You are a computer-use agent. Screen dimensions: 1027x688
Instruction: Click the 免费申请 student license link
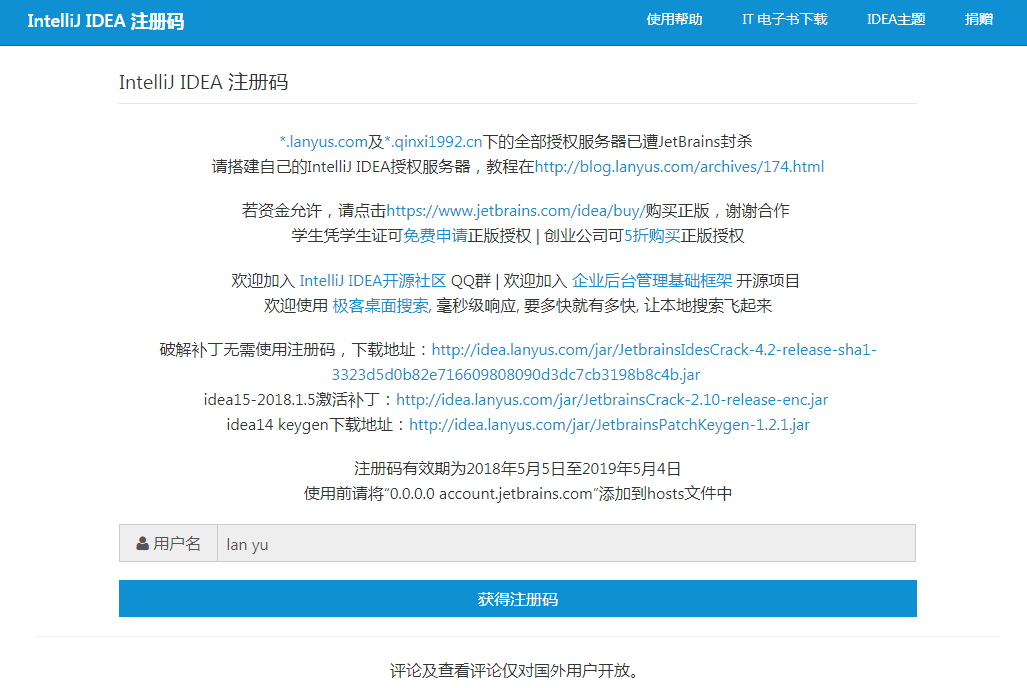coord(435,235)
